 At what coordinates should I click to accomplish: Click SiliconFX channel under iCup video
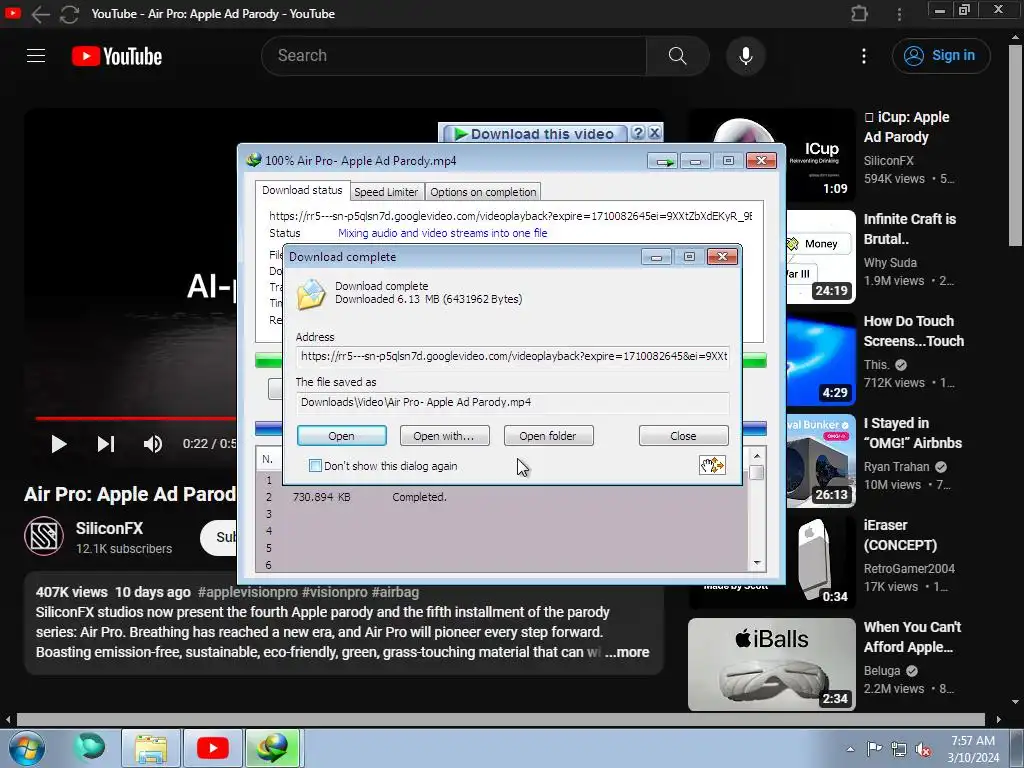888,161
